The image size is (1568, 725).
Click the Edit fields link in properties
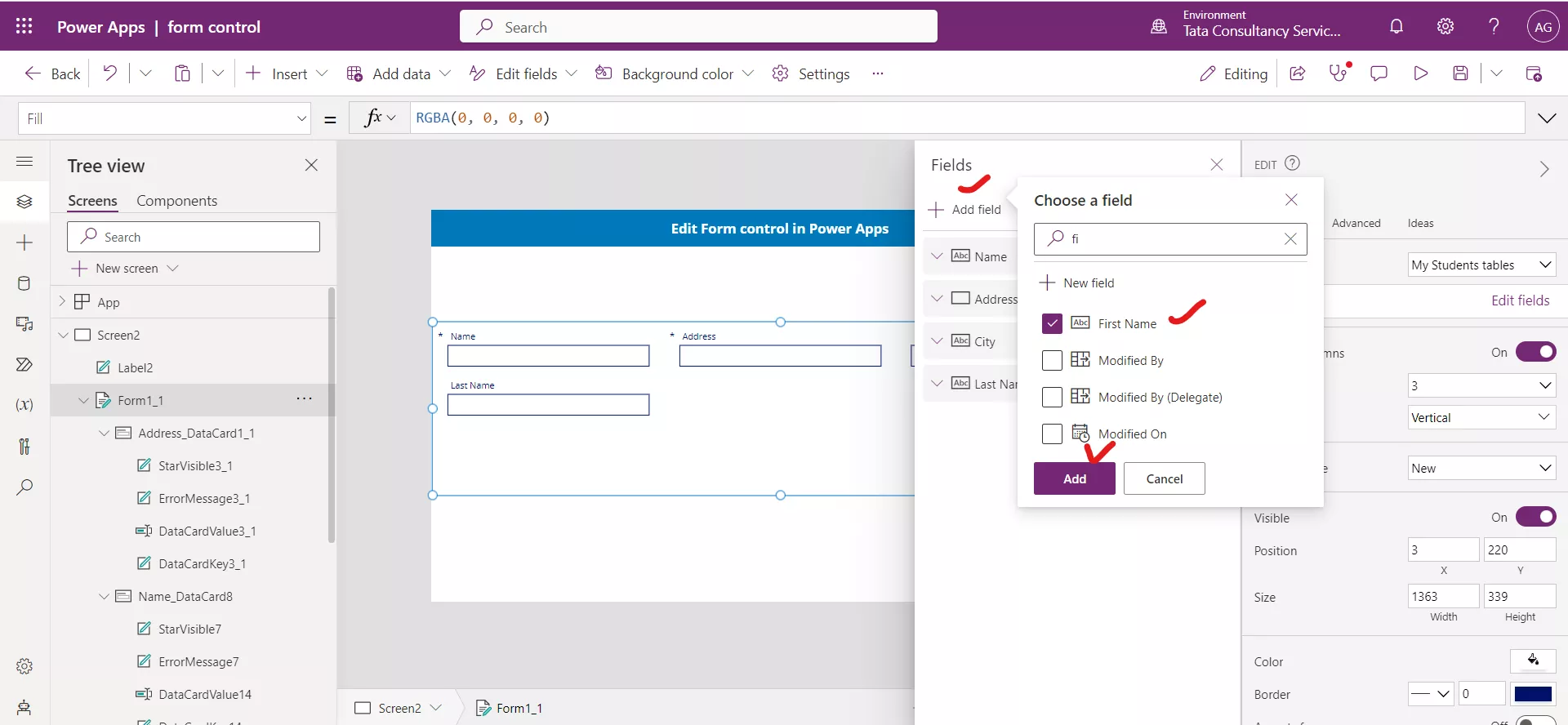pos(1520,300)
